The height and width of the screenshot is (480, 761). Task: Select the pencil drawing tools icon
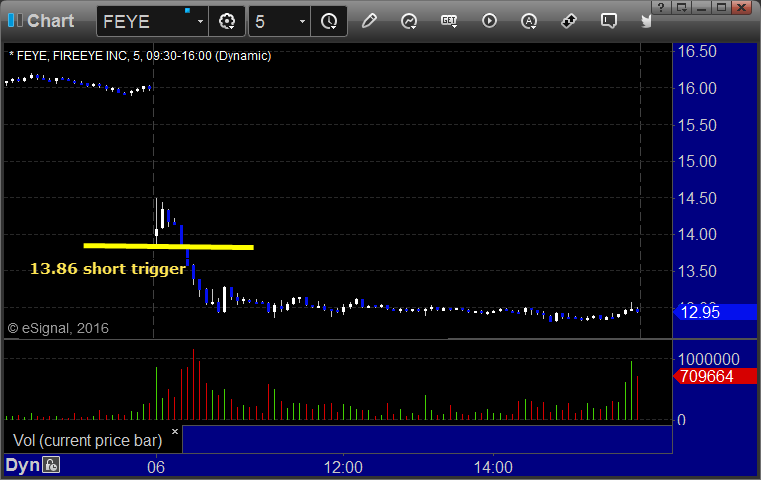pos(369,21)
